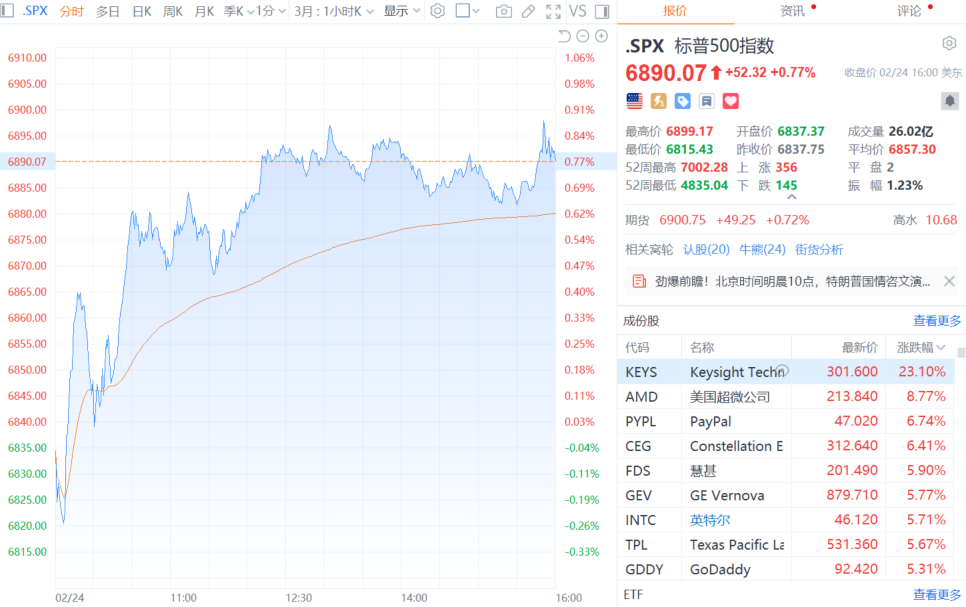This screenshot has height=607, width=966.
Task: Open the 牛熊(24) link
Action: pos(762,249)
